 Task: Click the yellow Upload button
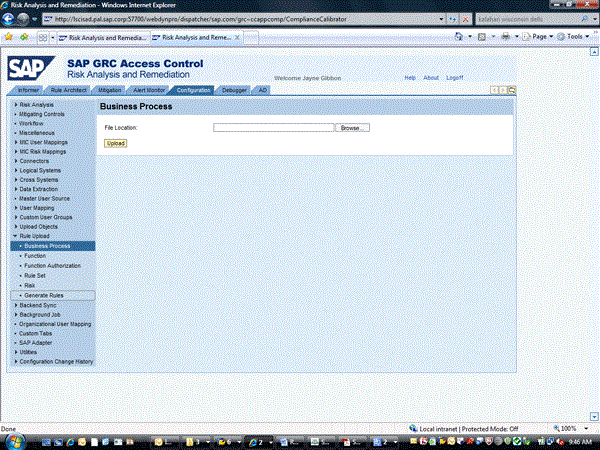click(116, 143)
